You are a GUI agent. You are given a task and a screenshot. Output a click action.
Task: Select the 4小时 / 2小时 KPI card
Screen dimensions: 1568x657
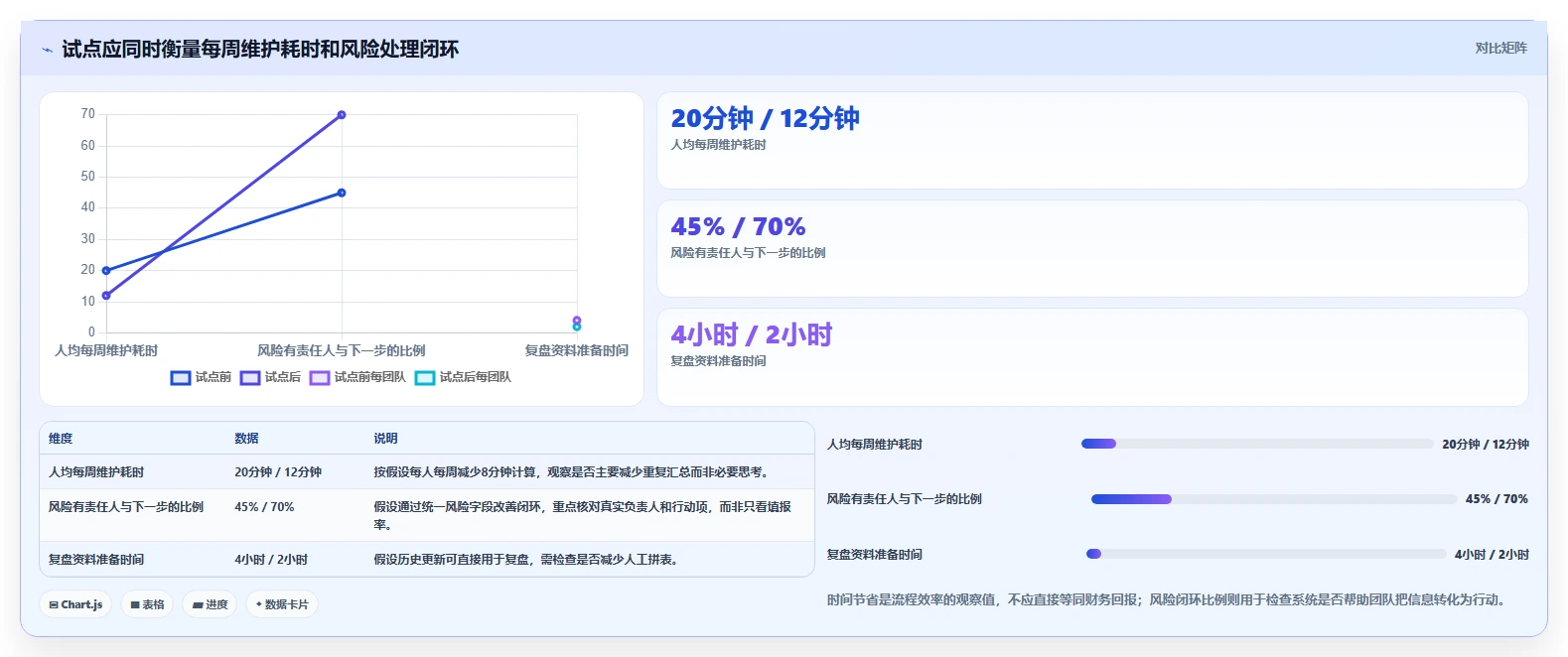pyautogui.click(x=1092, y=357)
